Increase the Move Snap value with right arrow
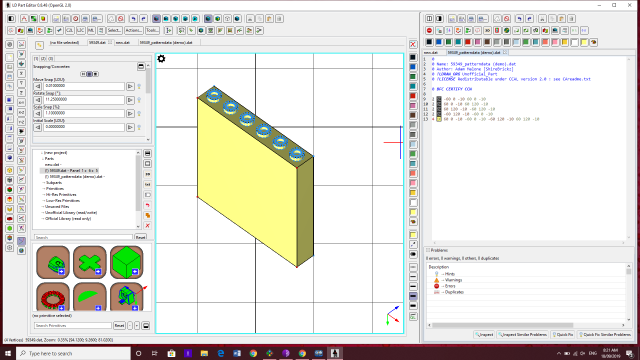This screenshot has height=360, width=640. [x=130, y=87]
